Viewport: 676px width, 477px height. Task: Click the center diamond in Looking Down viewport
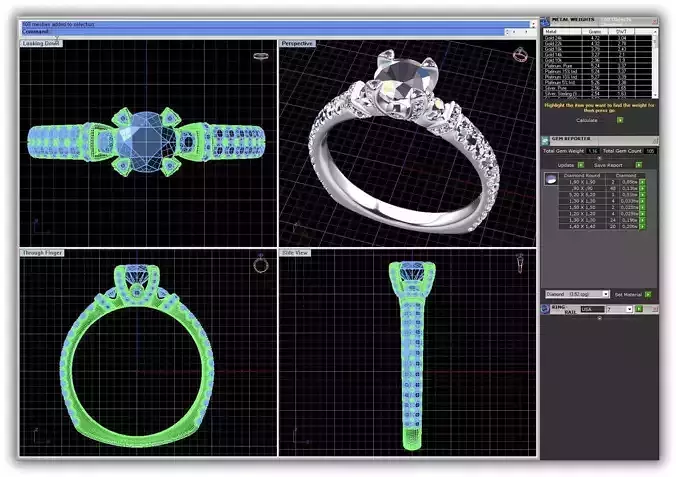coord(146,141)
